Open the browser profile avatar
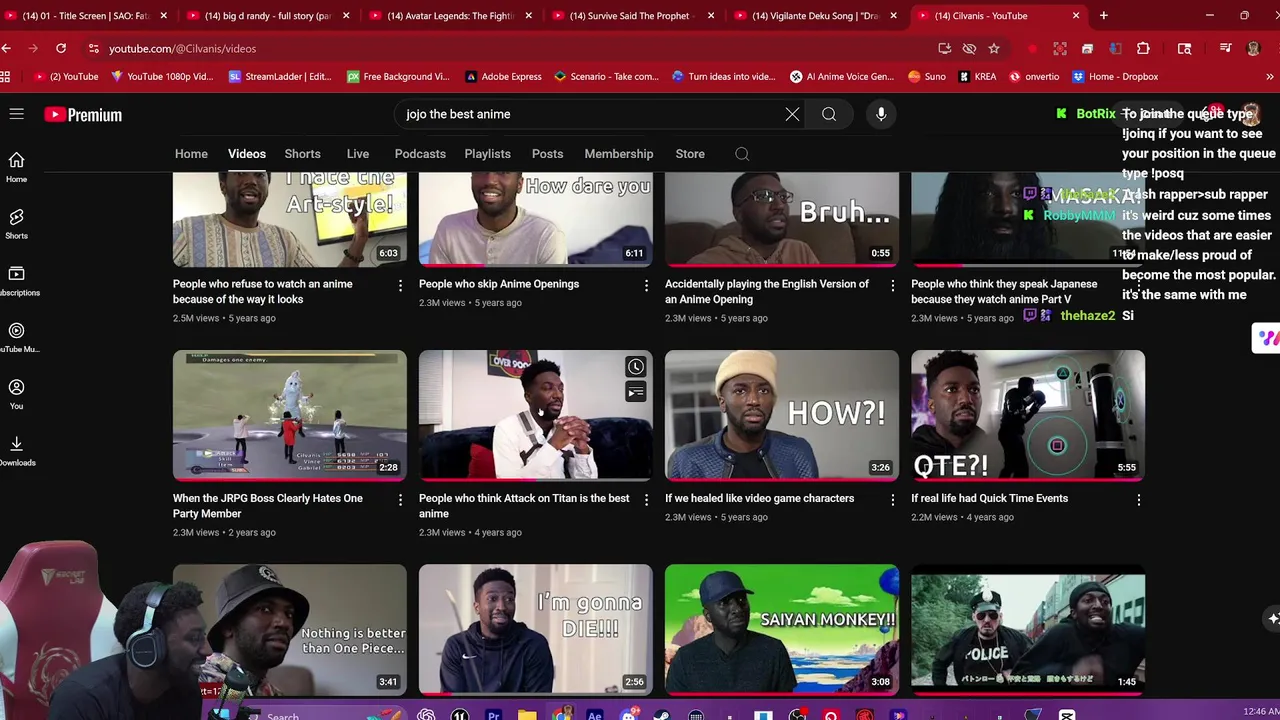 (1253, 48)
